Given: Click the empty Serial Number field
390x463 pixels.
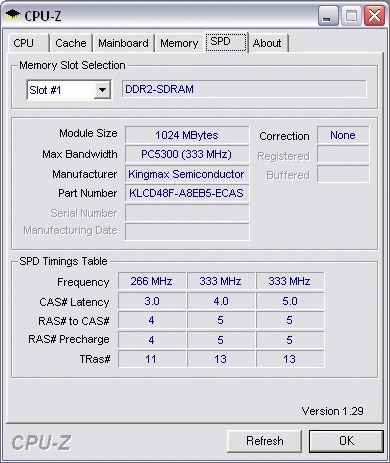Looking at the screenshot, I should coord(187,213).
